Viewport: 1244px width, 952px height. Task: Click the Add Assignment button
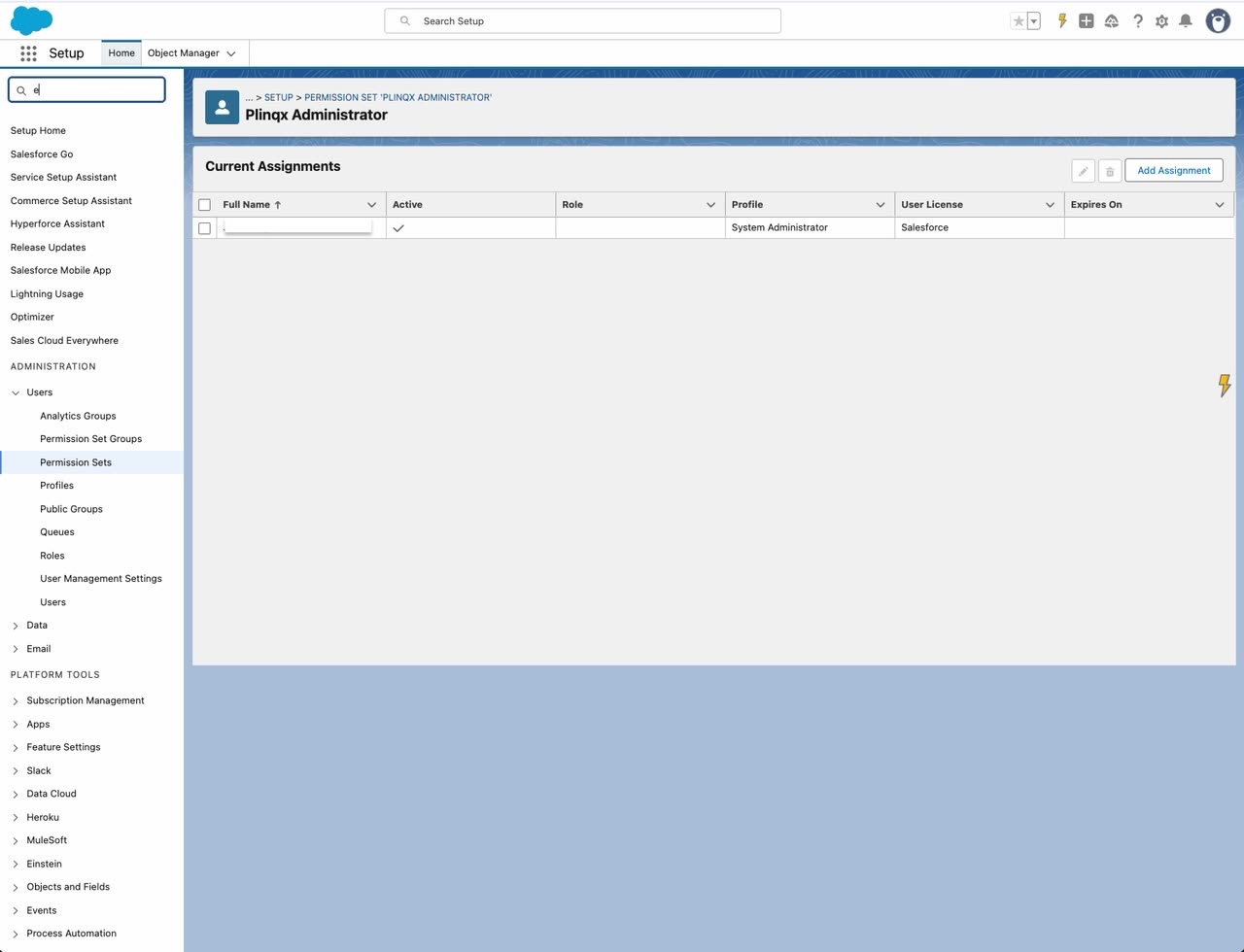click(x=1174, y=171)
